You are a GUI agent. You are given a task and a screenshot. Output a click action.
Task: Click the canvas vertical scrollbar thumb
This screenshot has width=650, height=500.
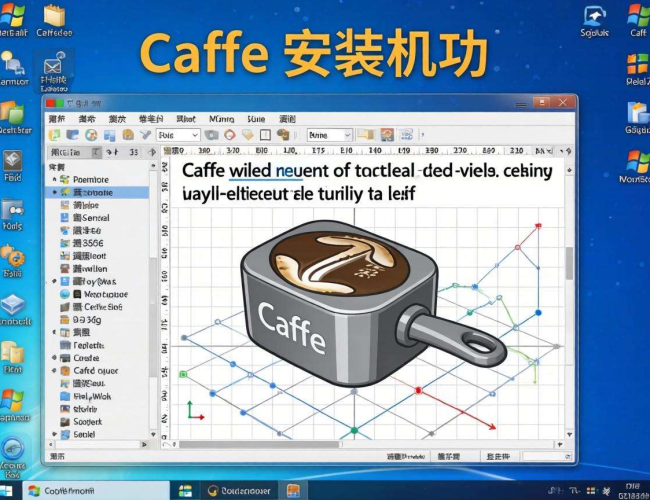pos(570,263)
